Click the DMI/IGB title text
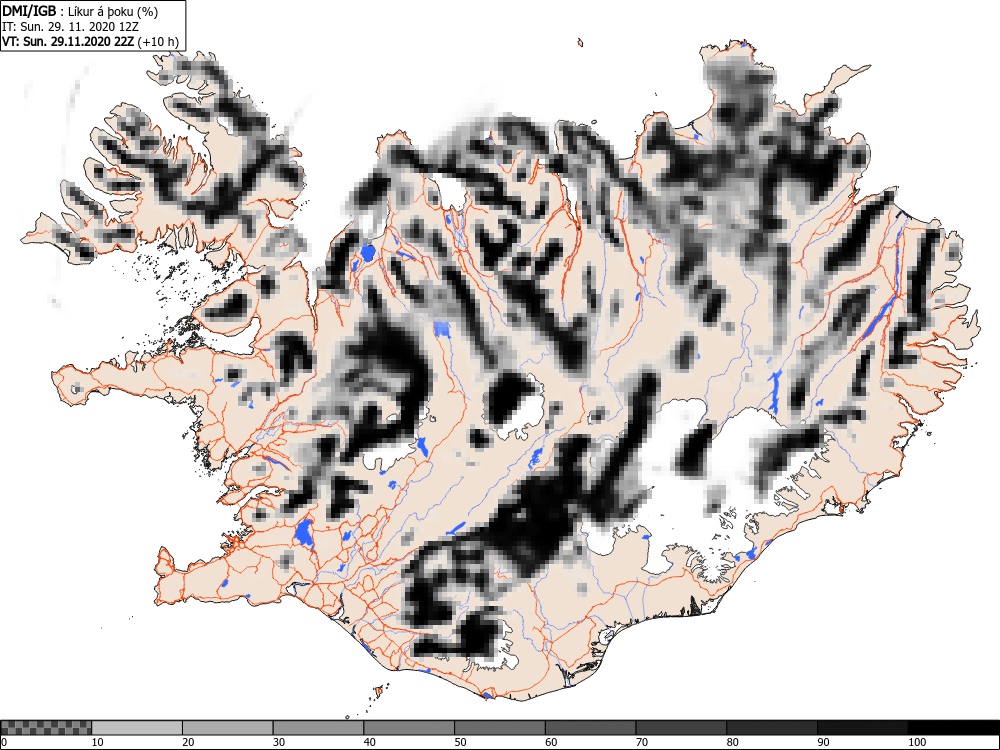1000x750 pixels. pos(28,11)
